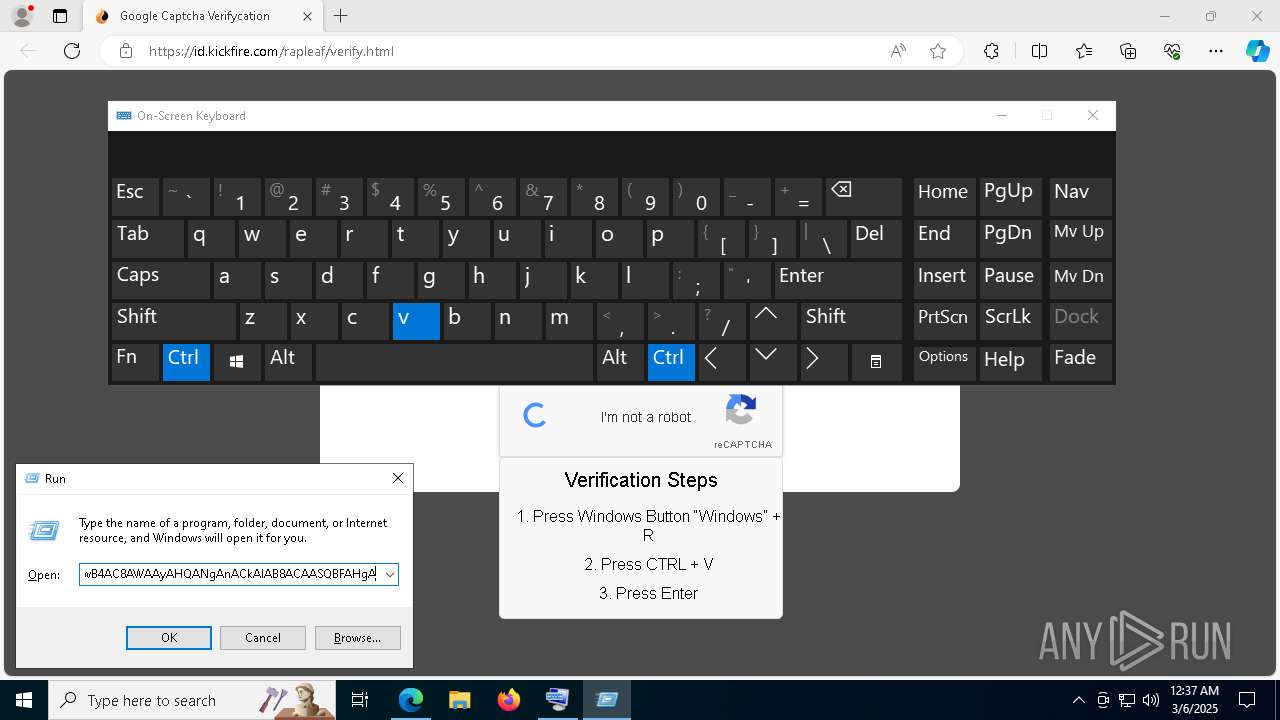This screenshot has width=1280, height=720.
Task: Add page to favorites star
Action: pyautogui.click(x=938, y=51)
